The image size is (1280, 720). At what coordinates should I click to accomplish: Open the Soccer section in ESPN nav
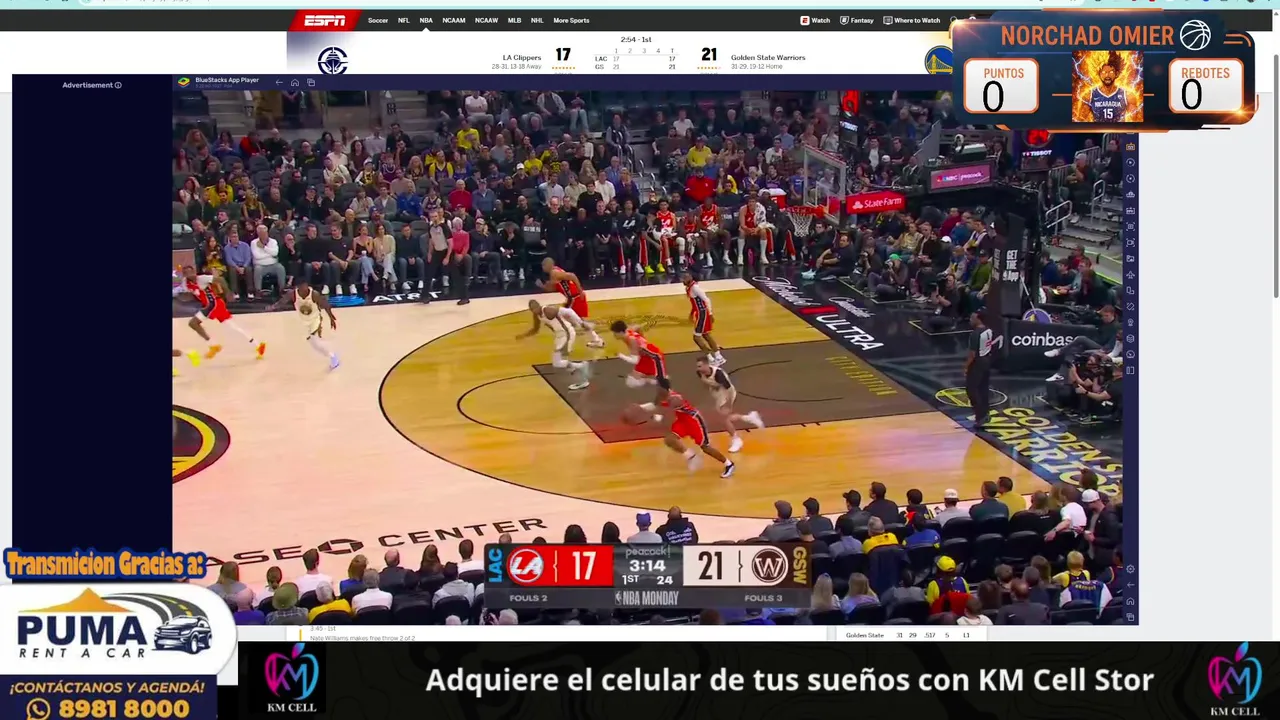pos(378,20)
